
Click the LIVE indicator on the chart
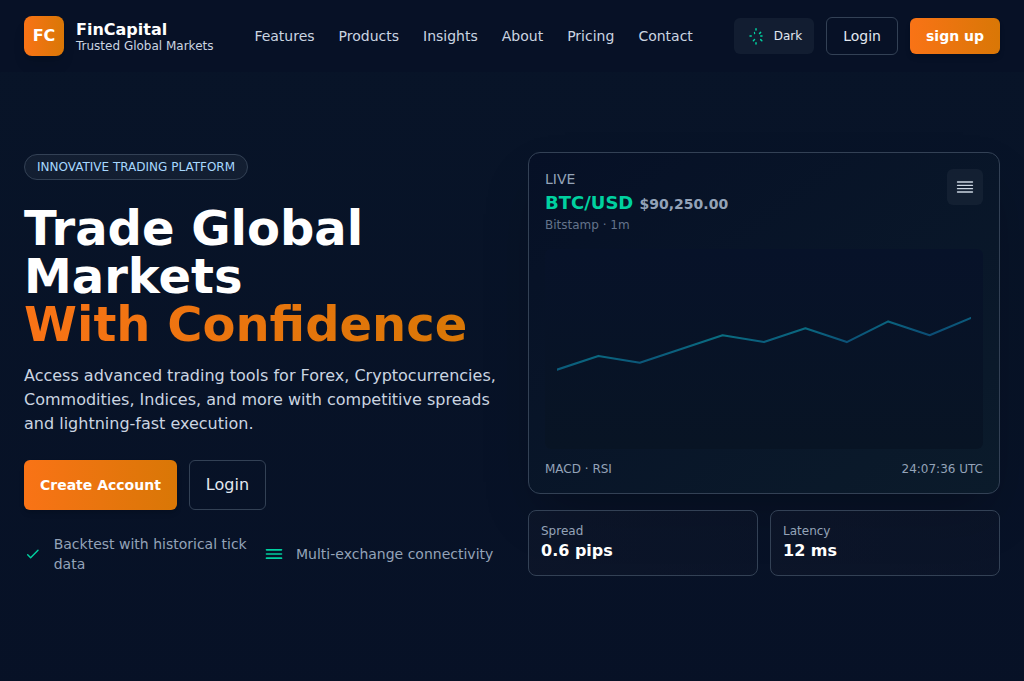click(x=560, y=179)
